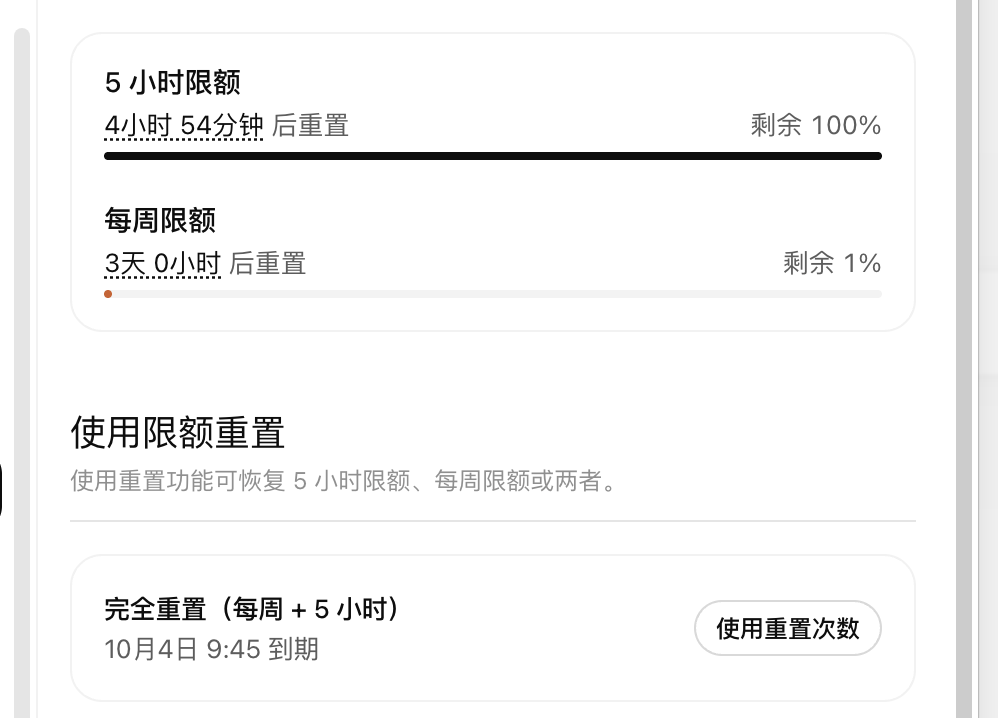This screenshot has height=718, width=998.
Task: Click the black handle at left window edge
Action: click(1, 489)
